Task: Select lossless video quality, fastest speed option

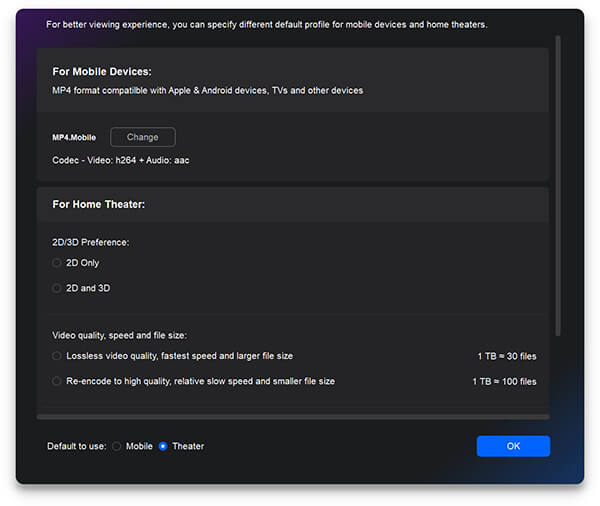Action: pyautogui.click(x=57, y=356)
